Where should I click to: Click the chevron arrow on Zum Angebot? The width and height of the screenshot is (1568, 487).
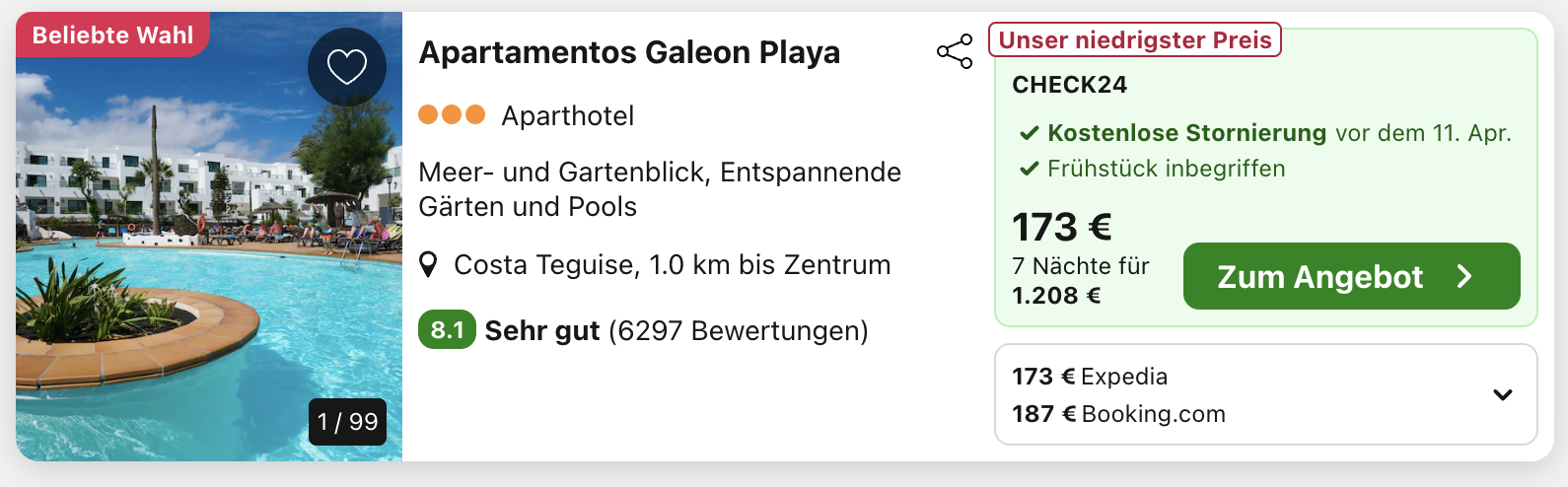[1464, 277]
